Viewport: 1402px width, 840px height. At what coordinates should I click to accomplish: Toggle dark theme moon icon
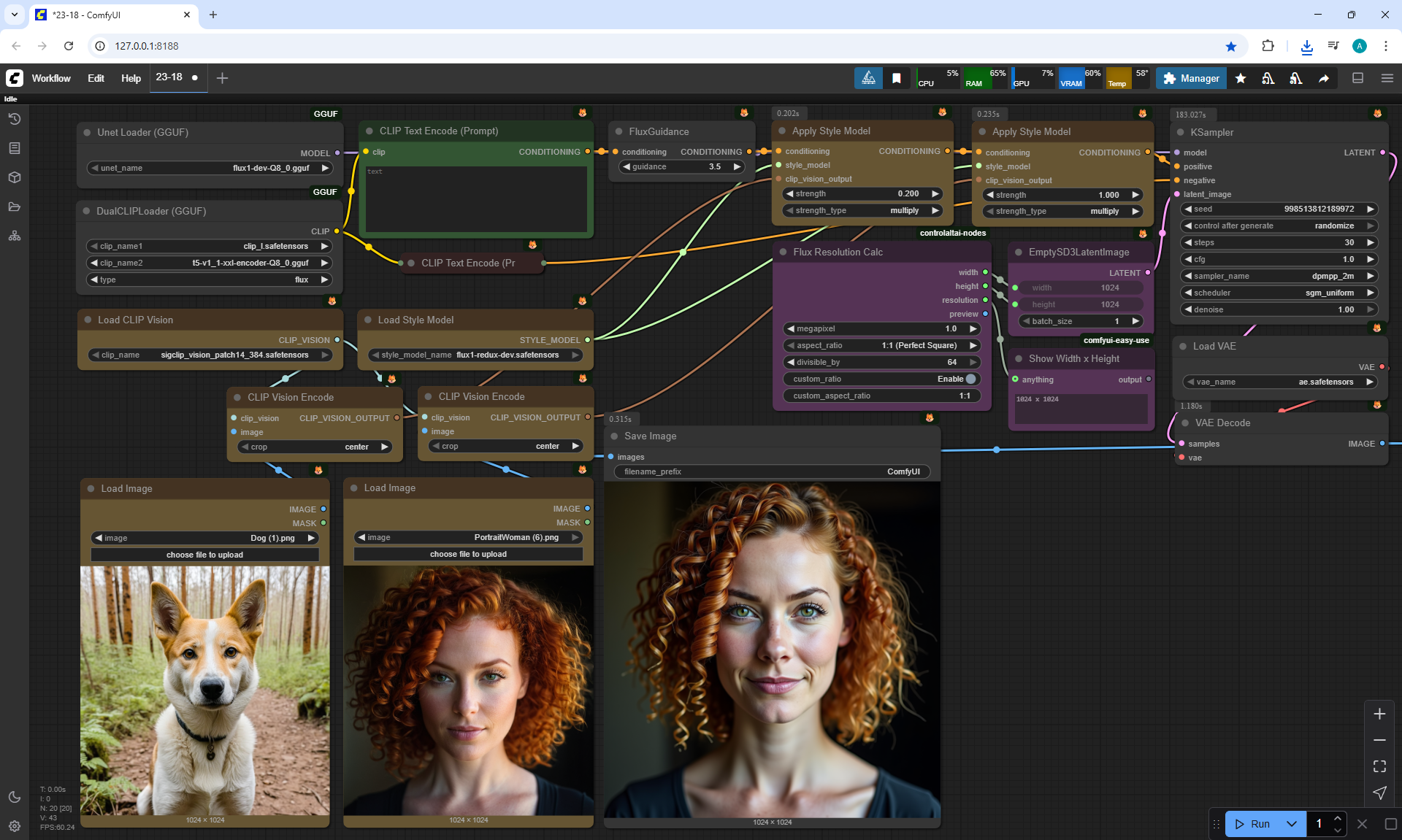pyautogui.click(x=15, y=797)
